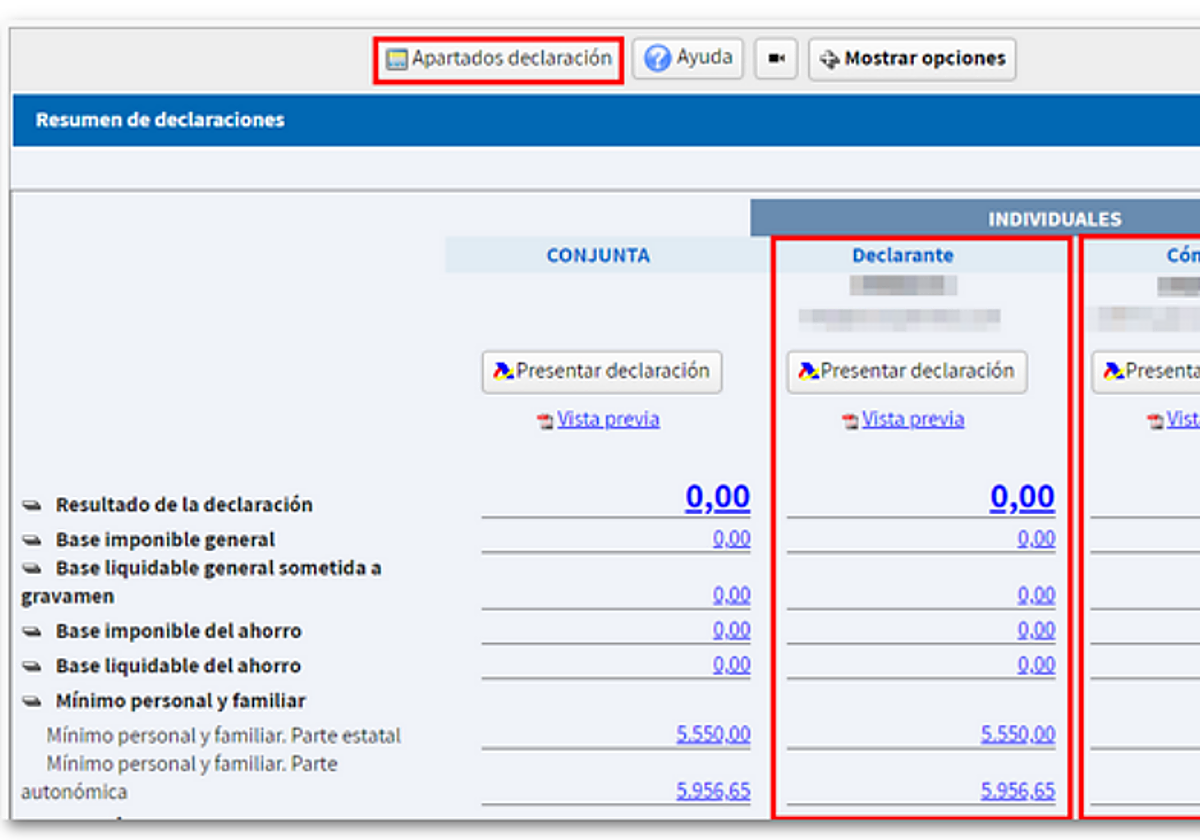Open Declarante Base imponible del ahorro value
Screen dimensions: 1200x840
click(x=1037, y=630)
